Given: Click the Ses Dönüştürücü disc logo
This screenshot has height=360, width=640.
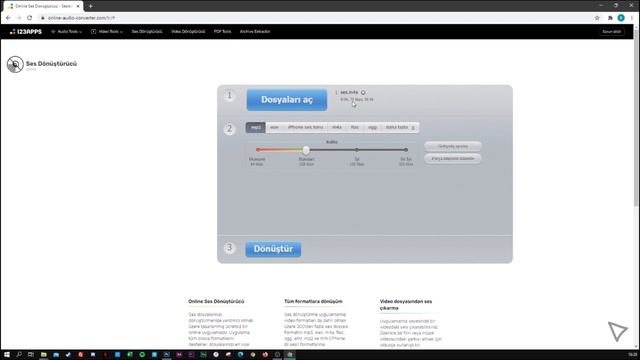Looking at the screenshot, I should [15, 64].
